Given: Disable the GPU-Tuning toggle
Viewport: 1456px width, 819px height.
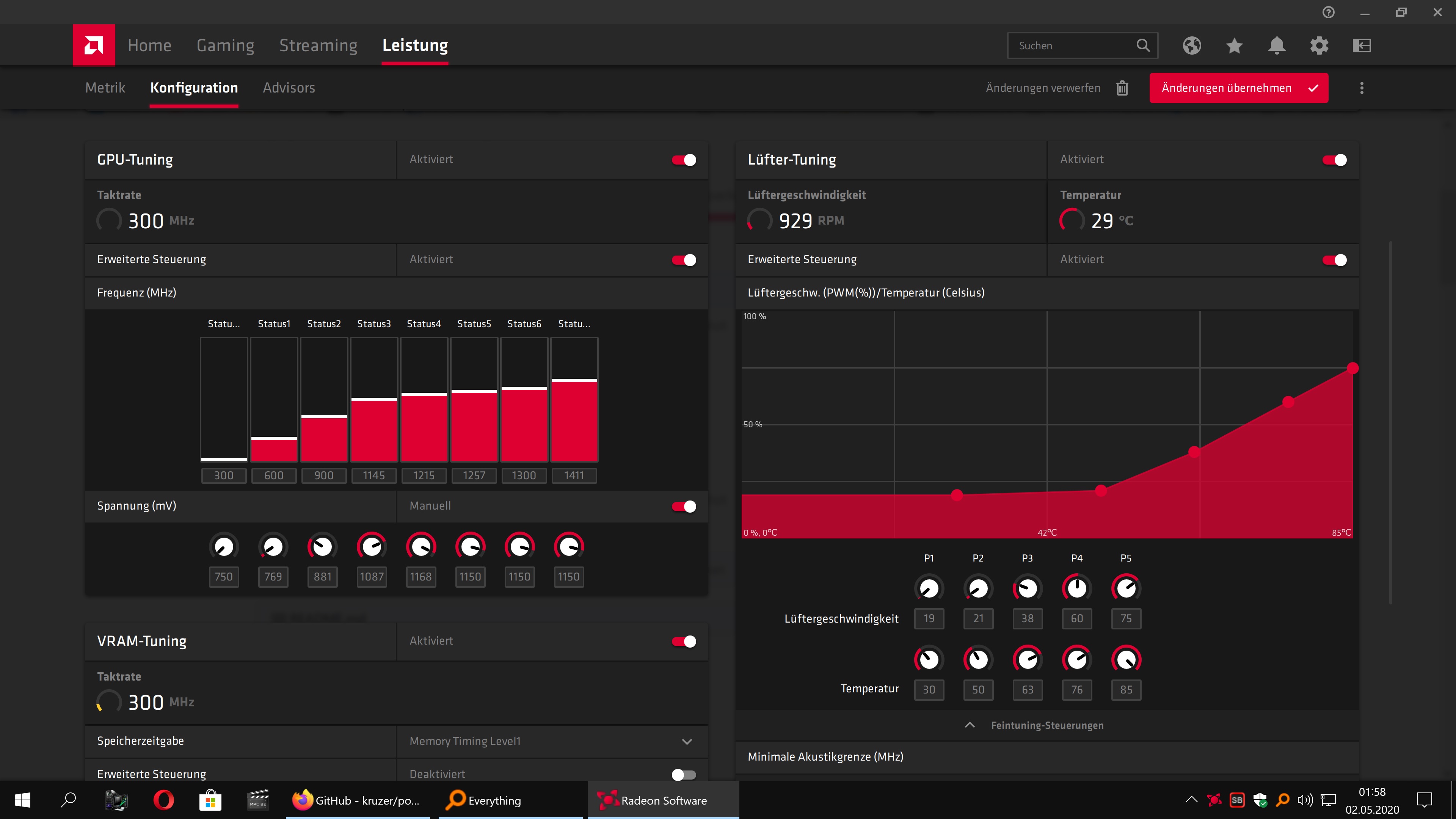Looking at the screenshot, I should point(684,160).
